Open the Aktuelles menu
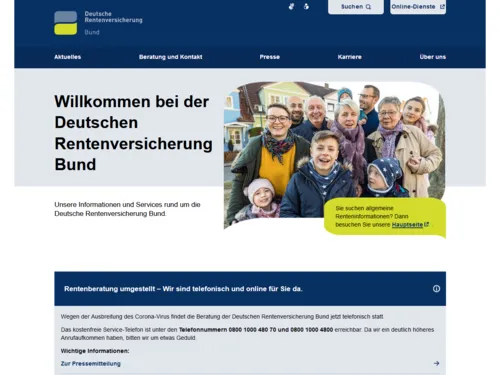 [x=68, y=57]
